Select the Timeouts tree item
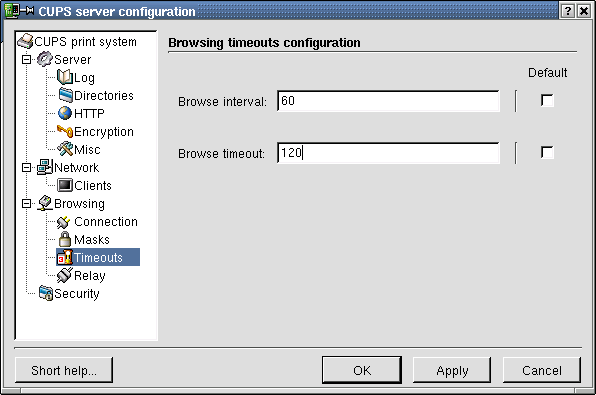This screenshot has height=395, width=596. (98, 257)
